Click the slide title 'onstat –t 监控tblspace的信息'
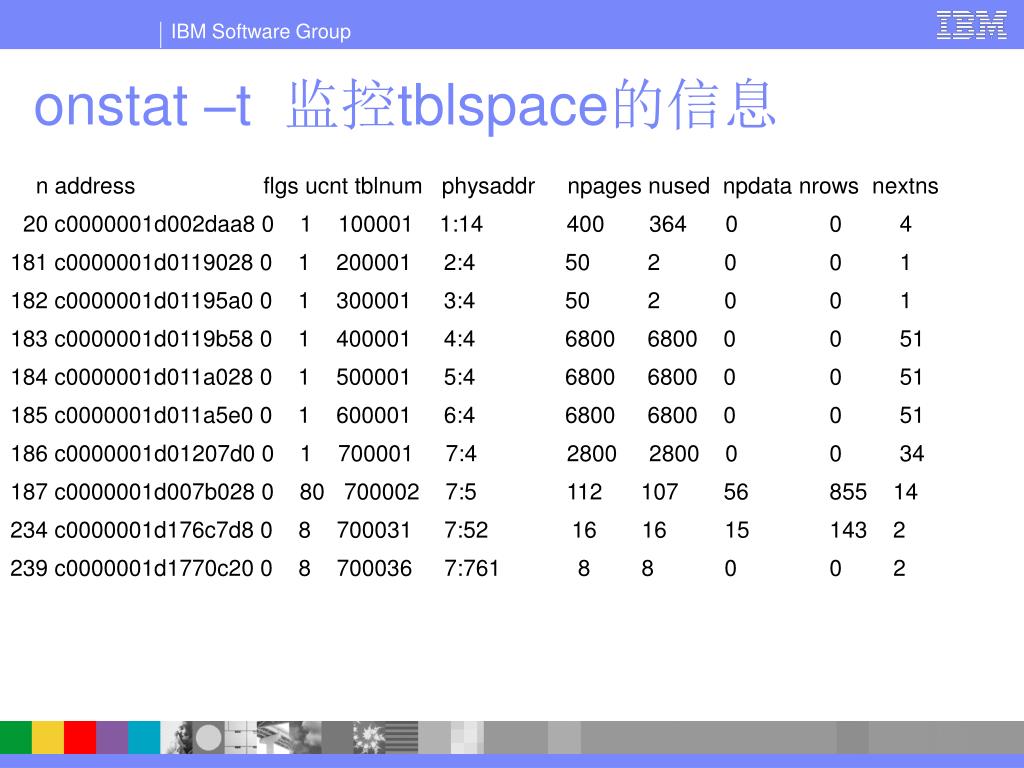Screen dimensions: 1024x768 pos(404,105)
